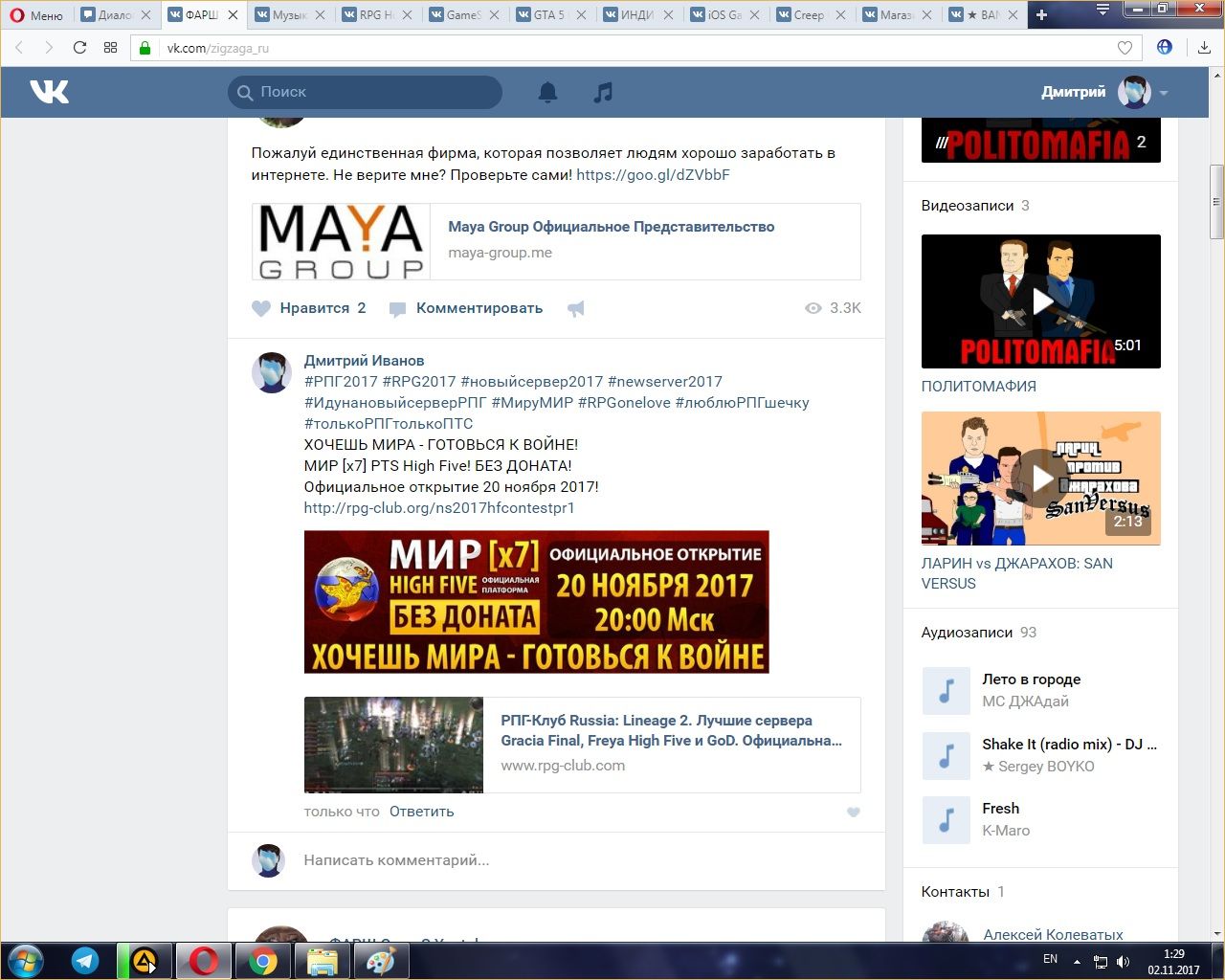Open the rpg-club.org ns2017hfcontestpr1 link

(x=438, y=508)
